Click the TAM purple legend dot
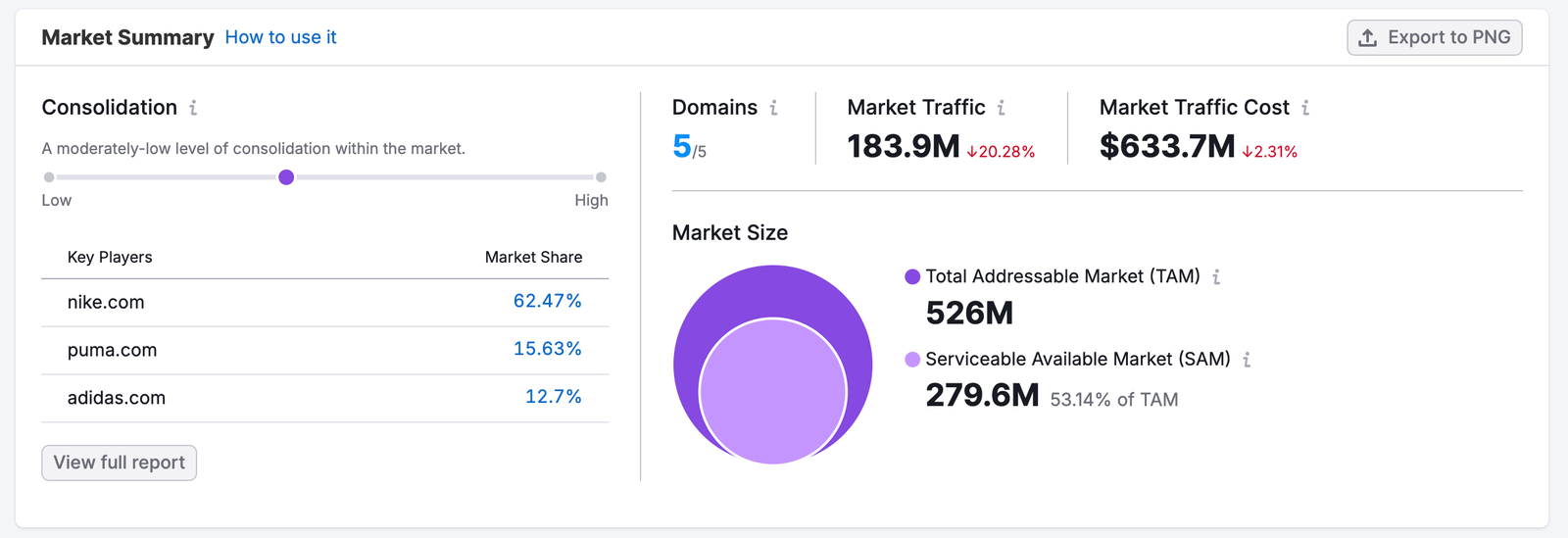 coord(912,277)
